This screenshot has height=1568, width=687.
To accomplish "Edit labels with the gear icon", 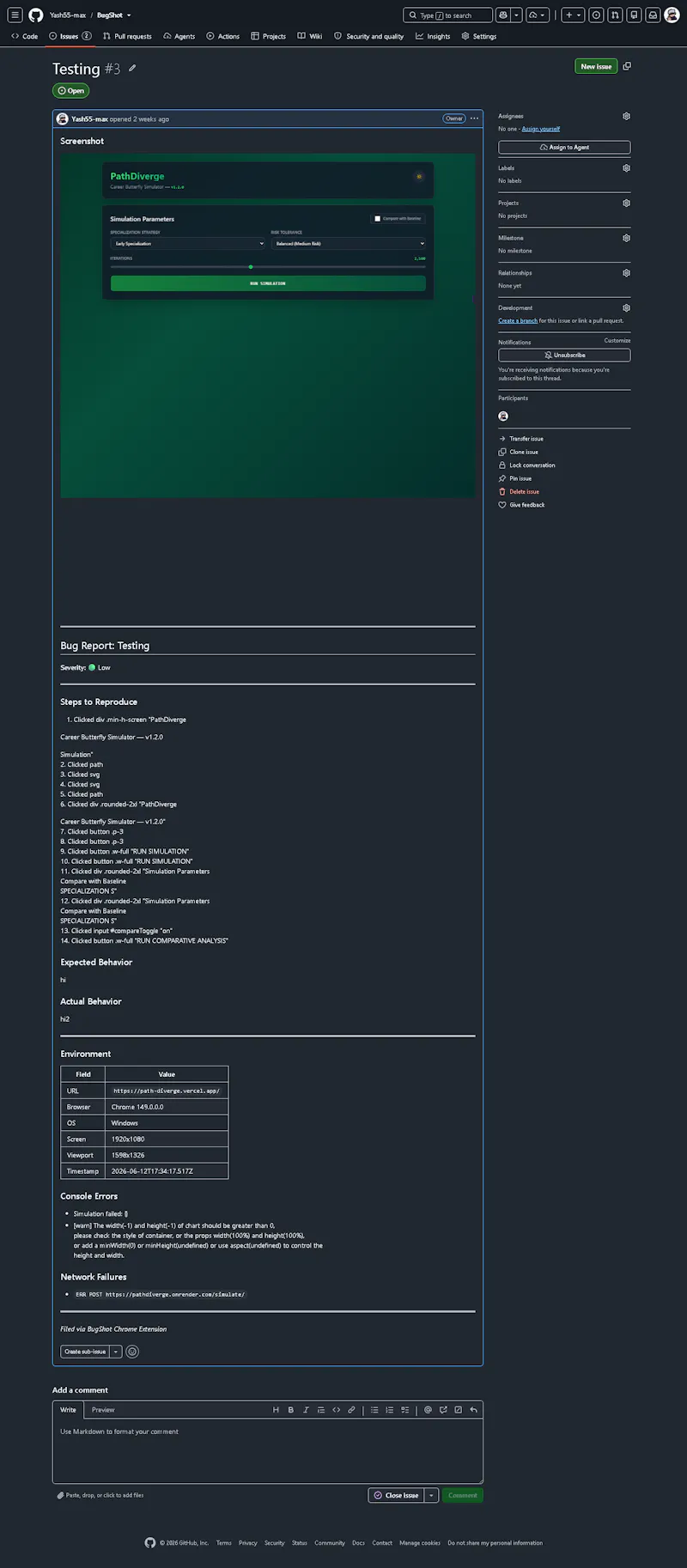I will click(626, 168).
